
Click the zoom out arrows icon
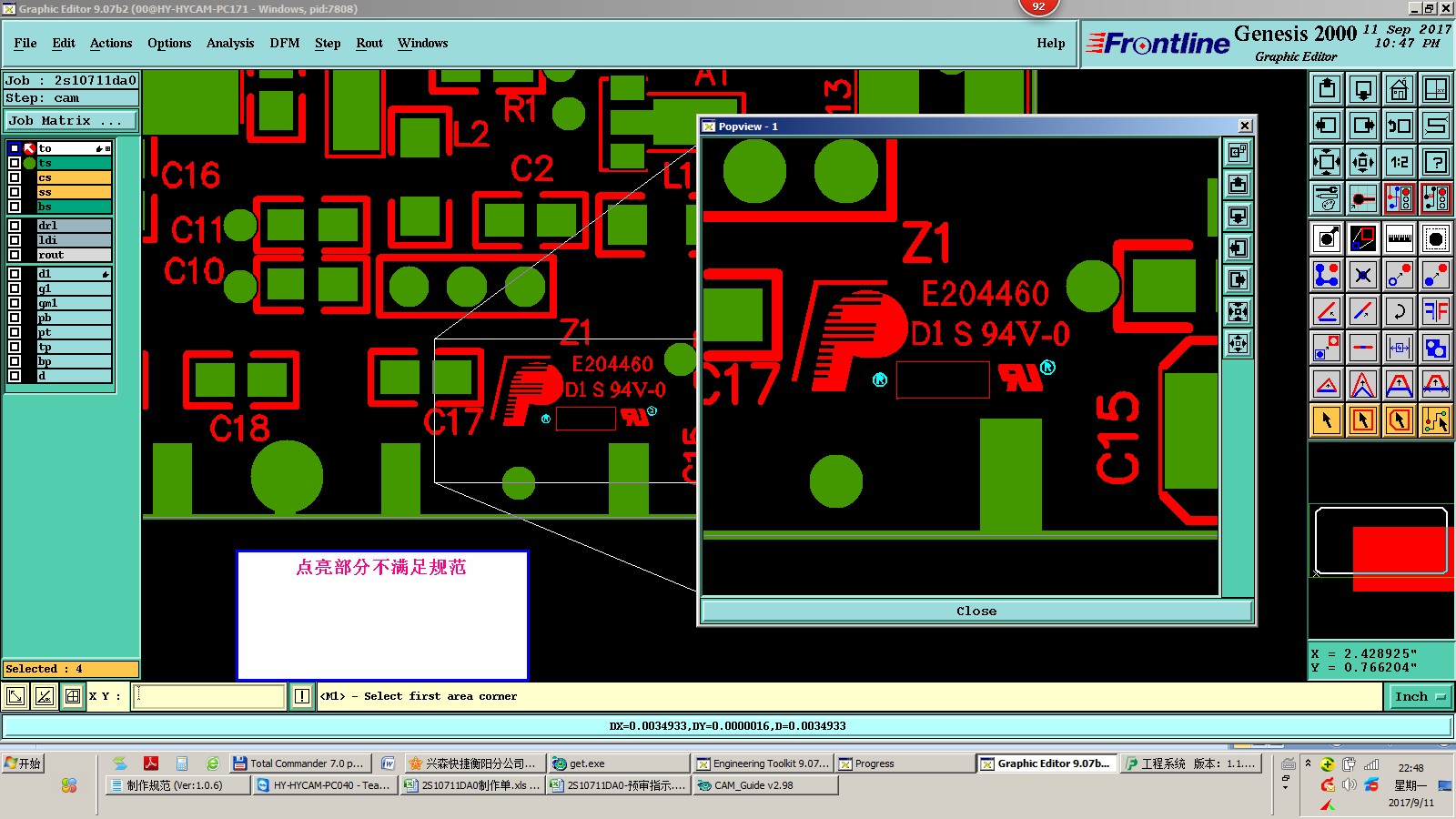point(1363,163)
